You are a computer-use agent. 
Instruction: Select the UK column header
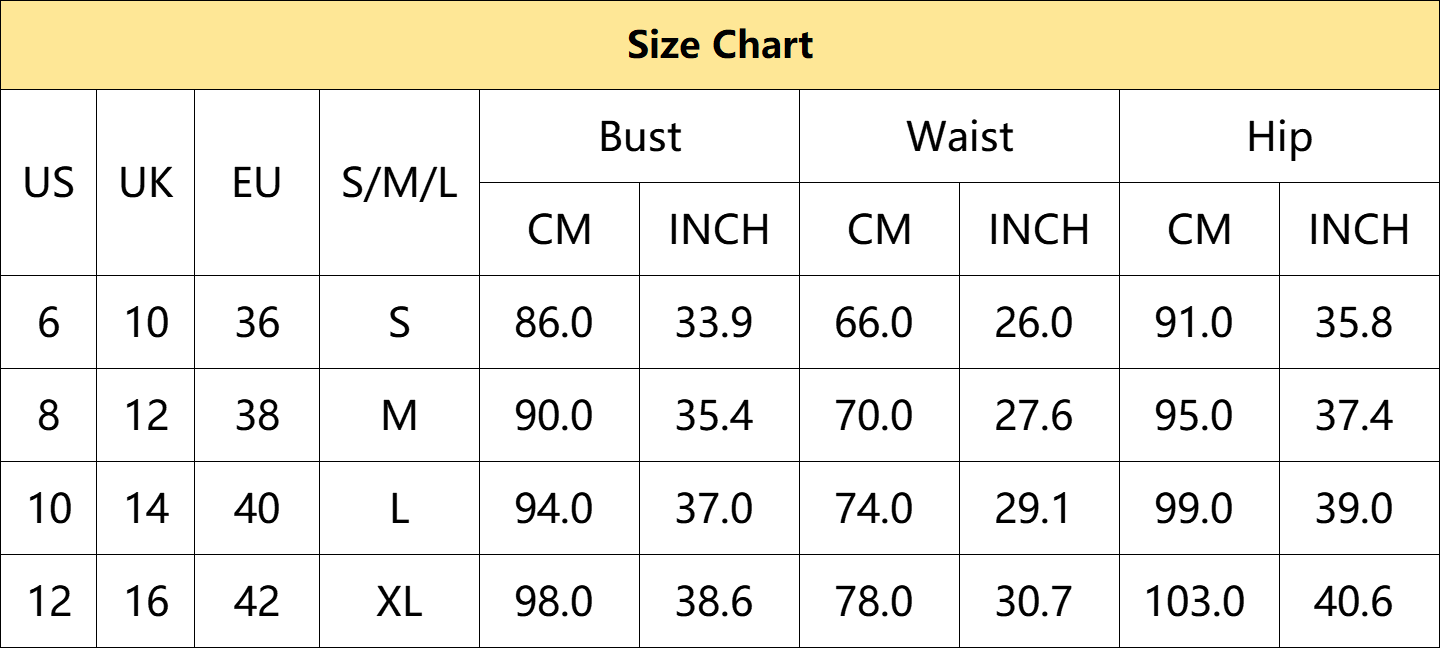[146, 183]
